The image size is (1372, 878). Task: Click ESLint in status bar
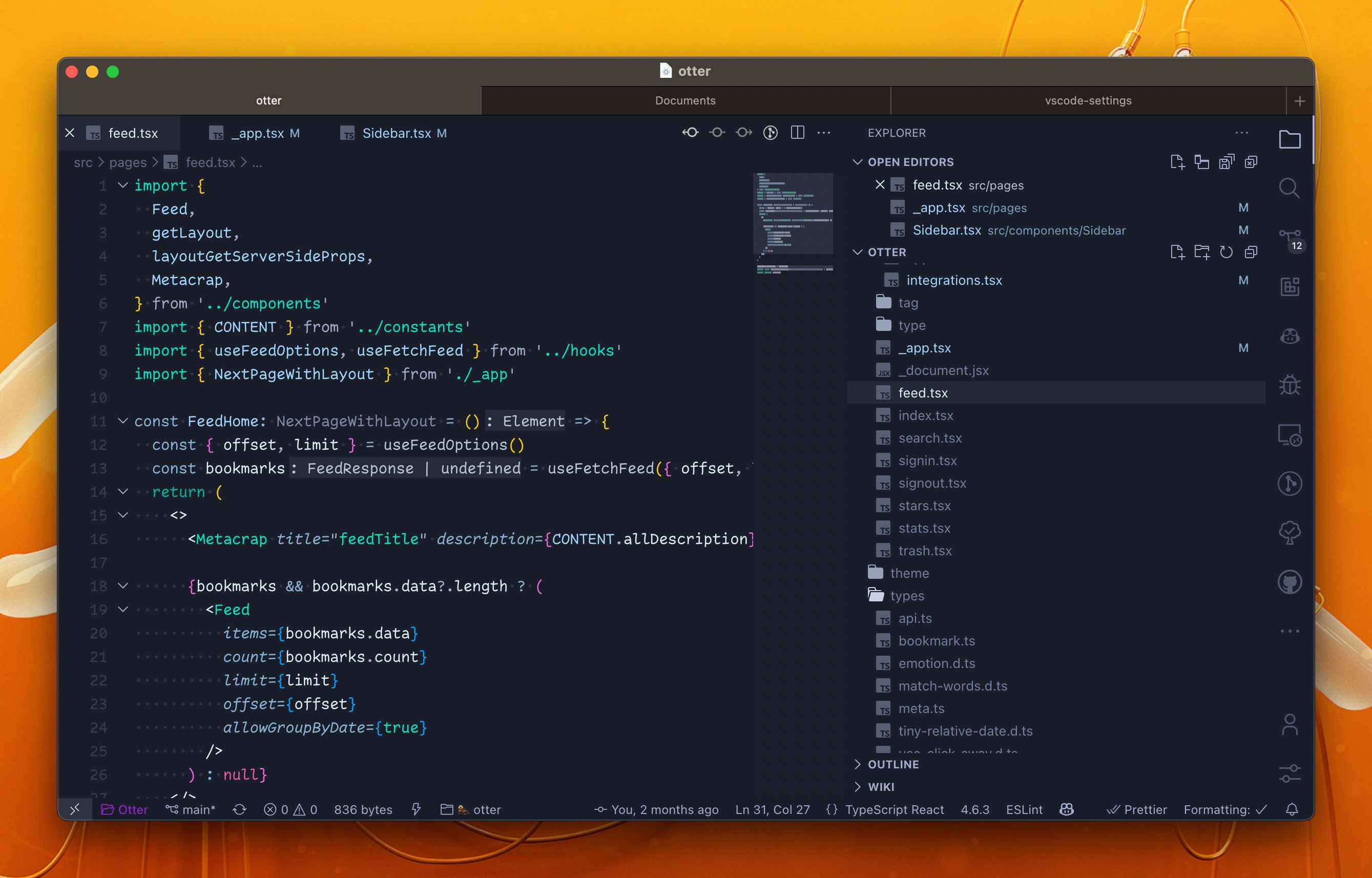tap(1024, 809)
